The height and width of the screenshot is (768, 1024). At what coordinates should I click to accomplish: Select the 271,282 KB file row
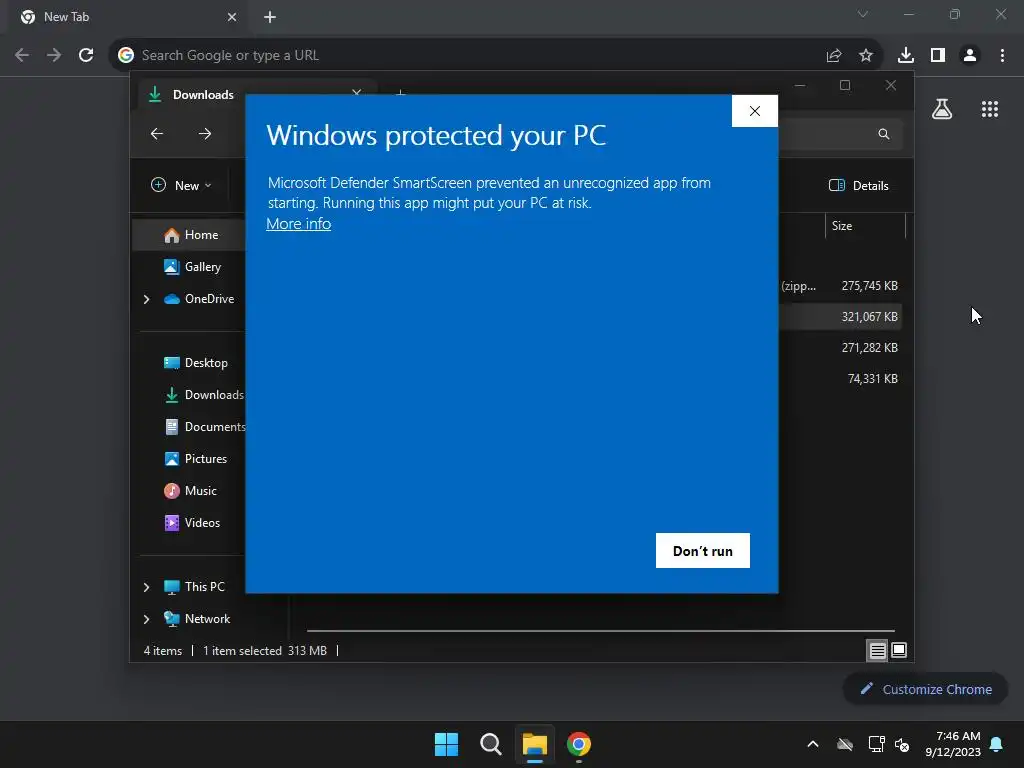840,347
